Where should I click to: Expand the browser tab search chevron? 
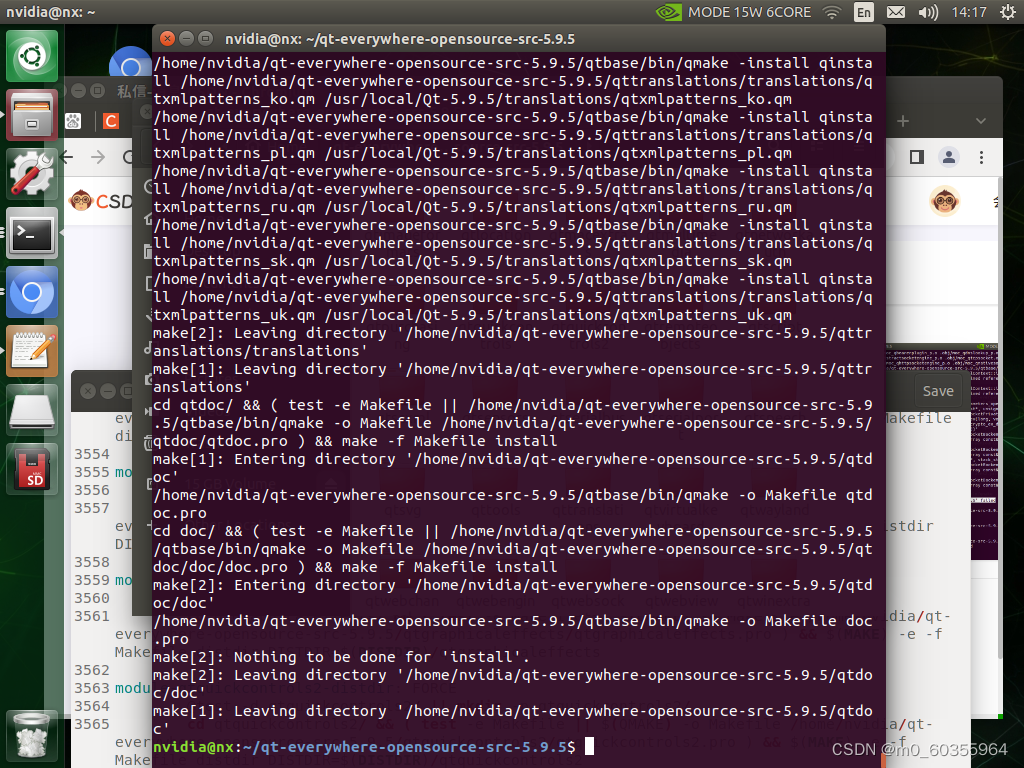[980, 121]
